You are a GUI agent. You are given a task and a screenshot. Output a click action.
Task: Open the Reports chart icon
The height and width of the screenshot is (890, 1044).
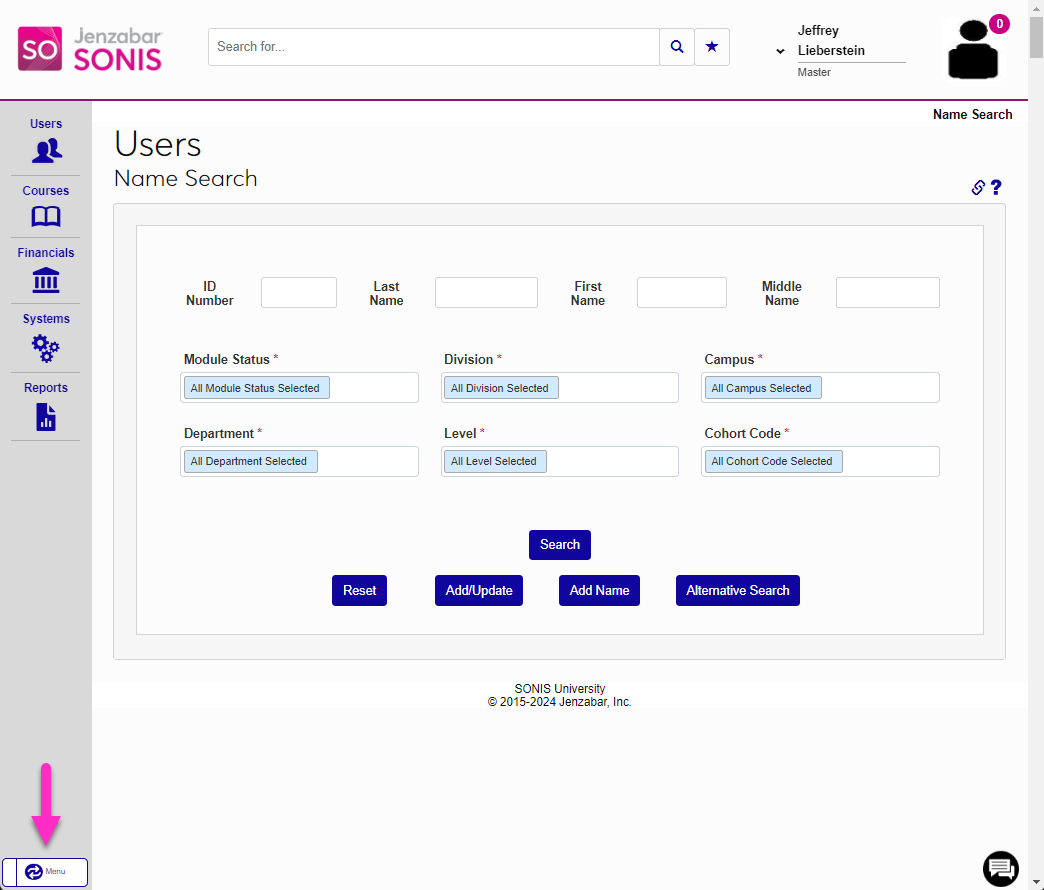tap(45, 416)
